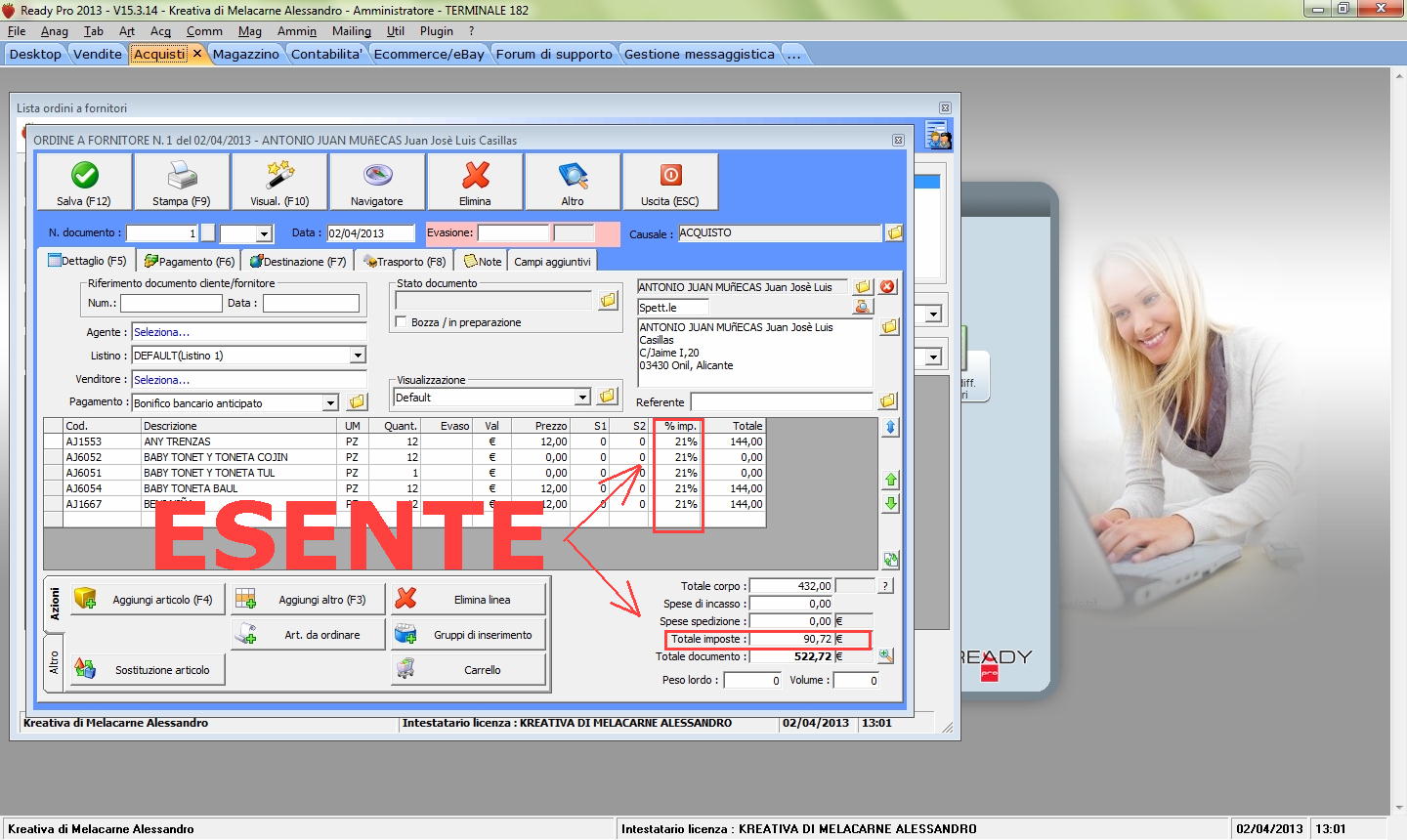Click the supplier search icon by Spett.le
1407x840 pixels.
[863, 307]
